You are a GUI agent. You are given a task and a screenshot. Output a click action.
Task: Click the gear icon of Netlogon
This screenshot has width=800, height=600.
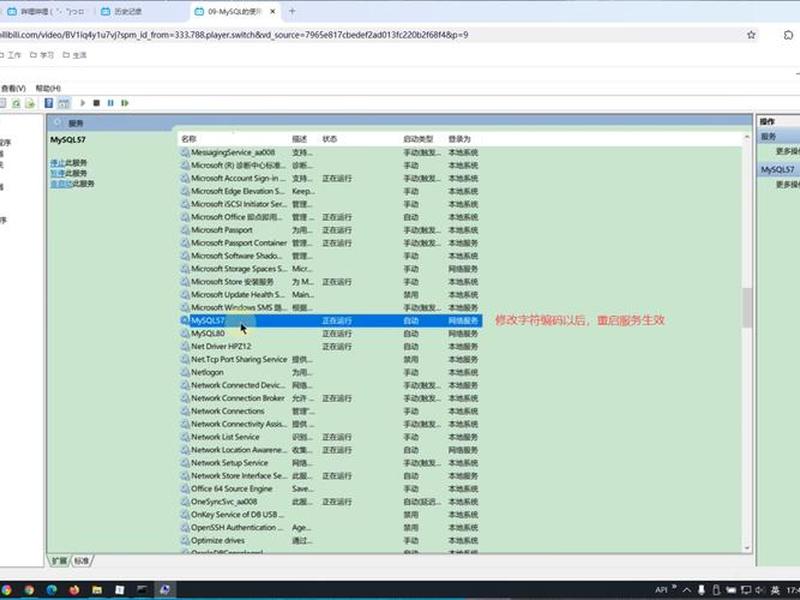coord(185,372)
